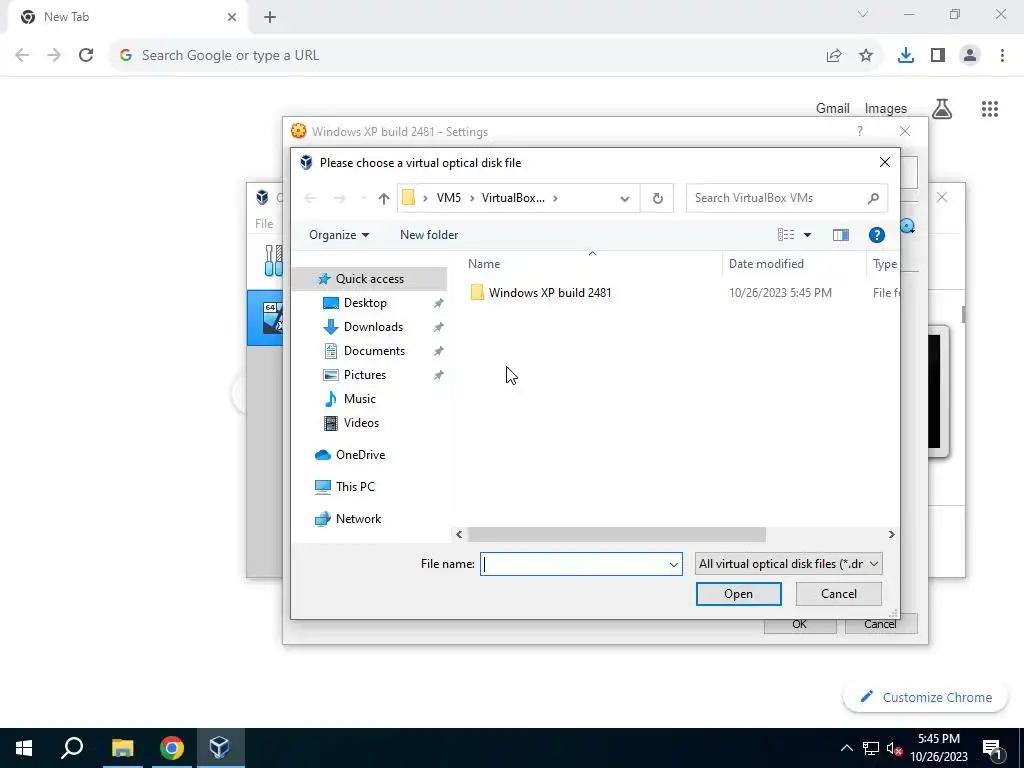Expand chevron after VirtualBox breadcrumb

coord(555,199)
